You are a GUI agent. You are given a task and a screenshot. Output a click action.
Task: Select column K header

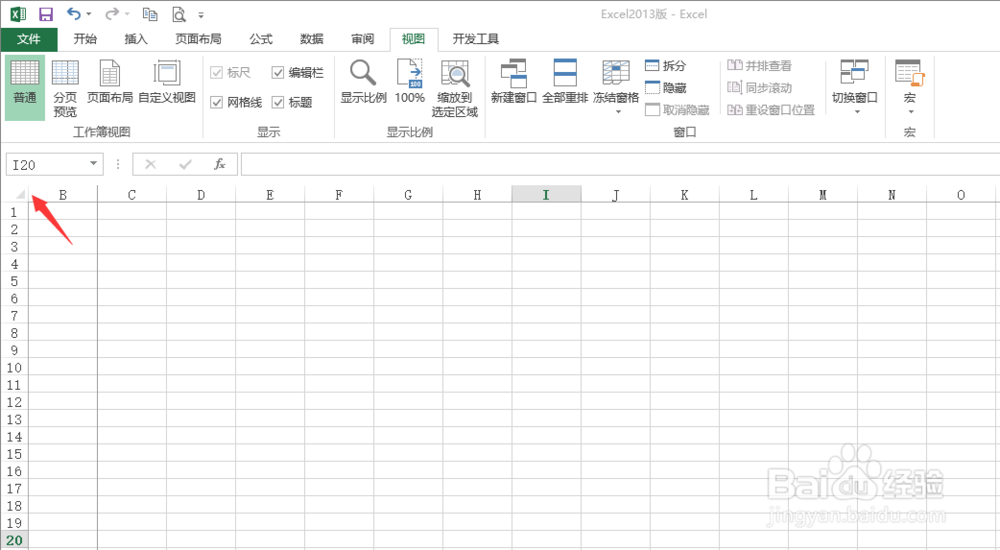point(684,195)
